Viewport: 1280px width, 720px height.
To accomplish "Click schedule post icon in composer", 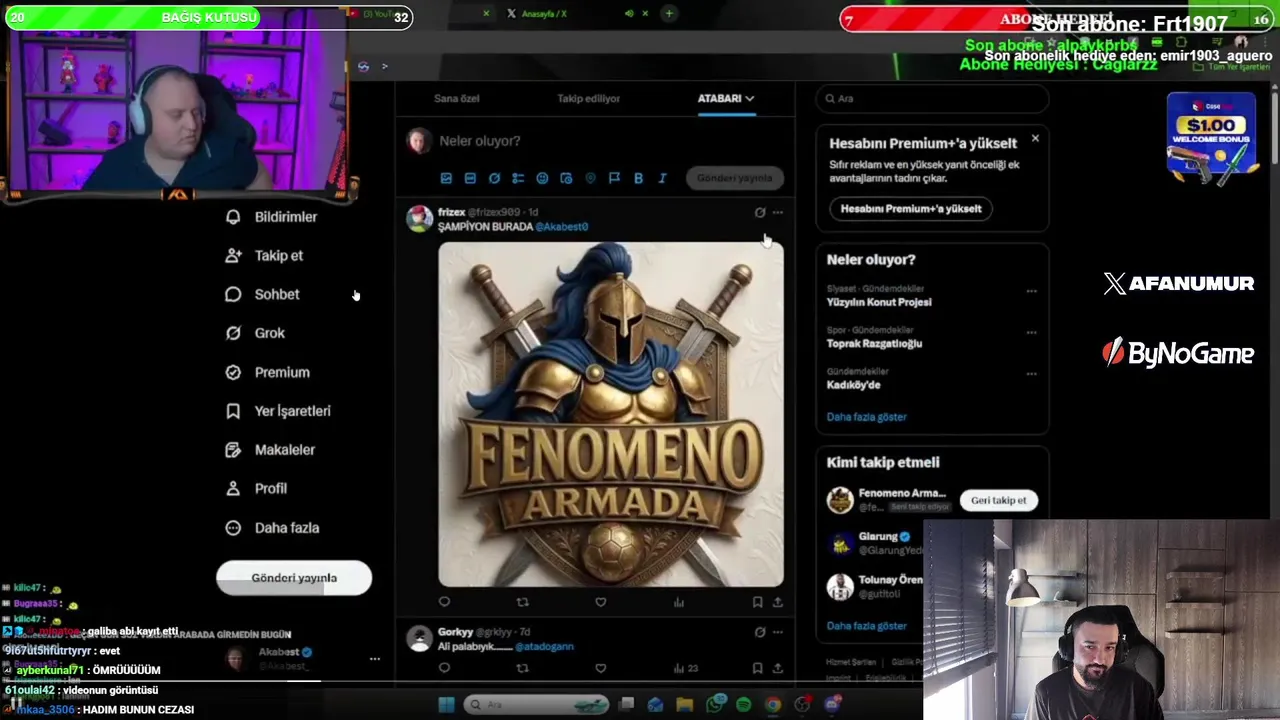I will pyautogui.click(x=566, y=178).
